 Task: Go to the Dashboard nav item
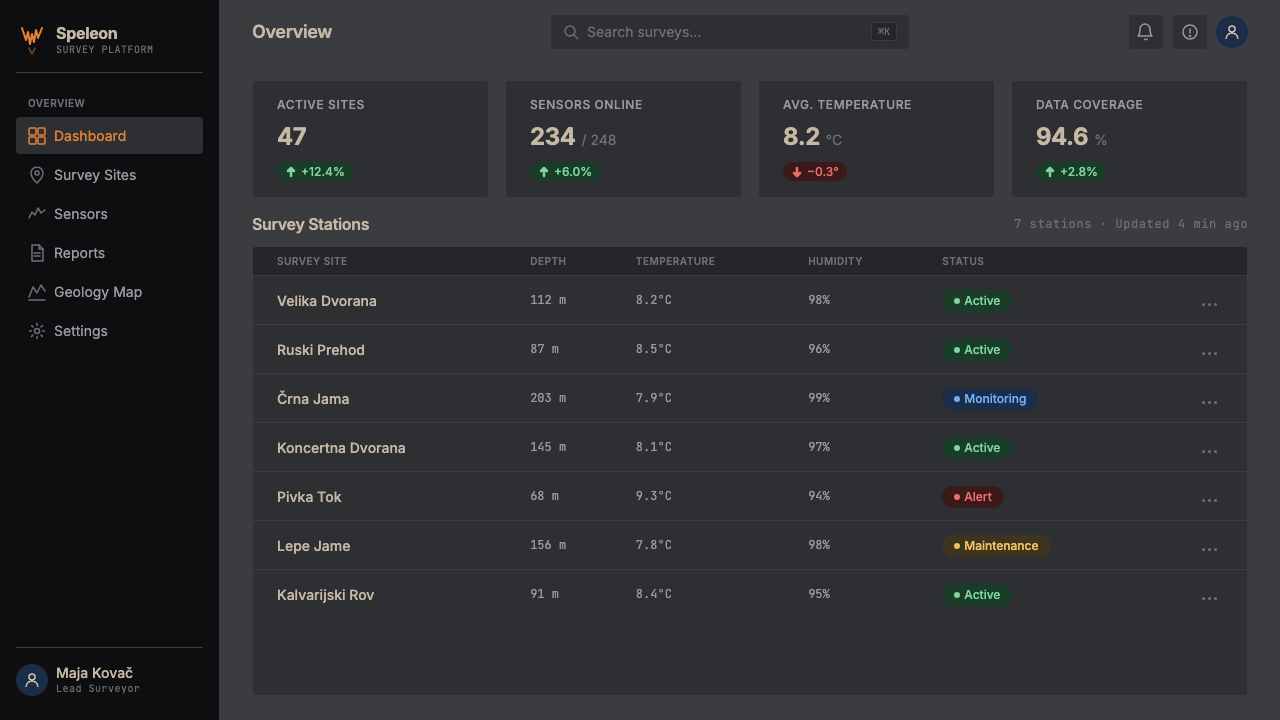pyautogui.click(x=109, y=136)
